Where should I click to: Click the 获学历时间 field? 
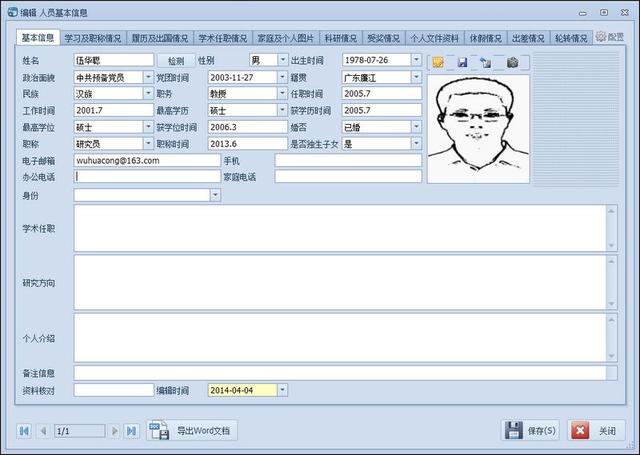[x=382, y=110]
